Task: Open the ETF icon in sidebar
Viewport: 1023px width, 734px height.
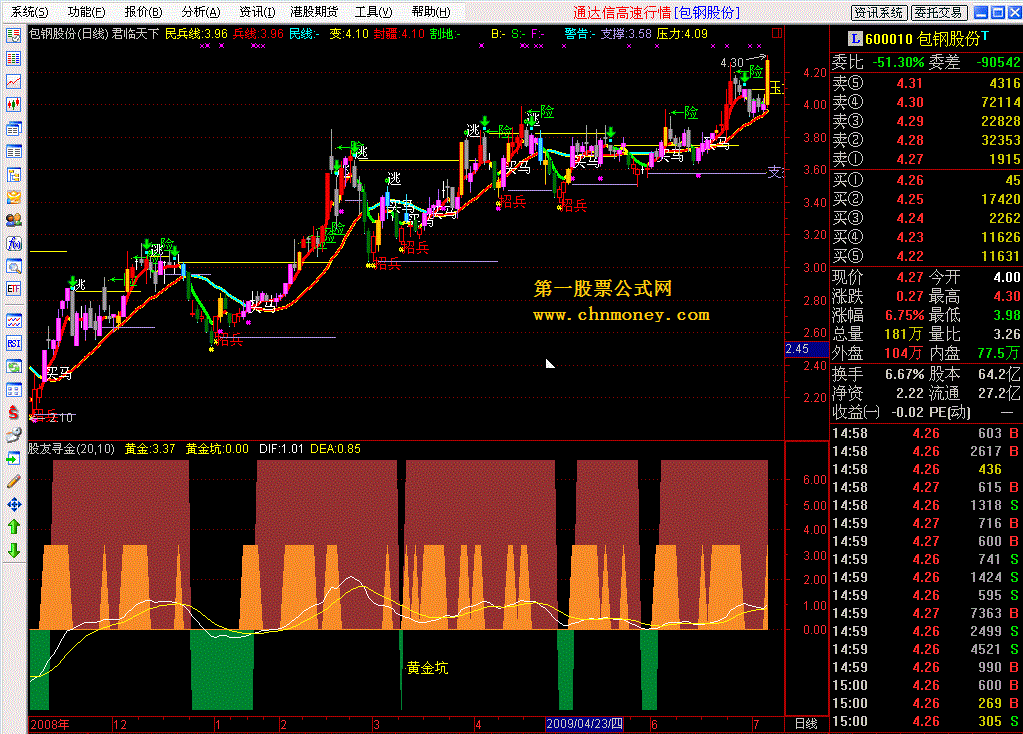Action: pyautogui.click(x=14, y=288)
